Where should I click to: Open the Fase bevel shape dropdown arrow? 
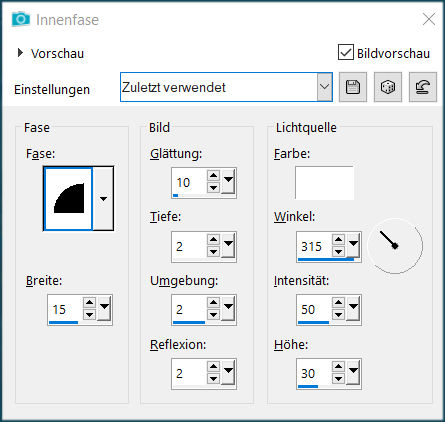103,199
